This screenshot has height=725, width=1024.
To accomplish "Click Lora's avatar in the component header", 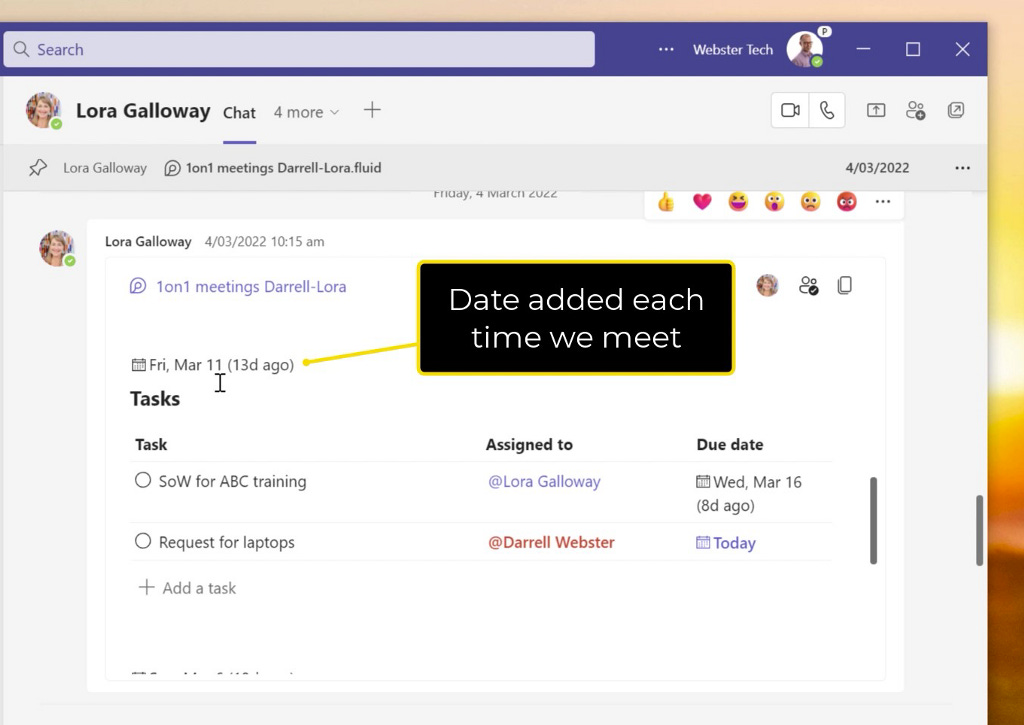I will [767, 285].
